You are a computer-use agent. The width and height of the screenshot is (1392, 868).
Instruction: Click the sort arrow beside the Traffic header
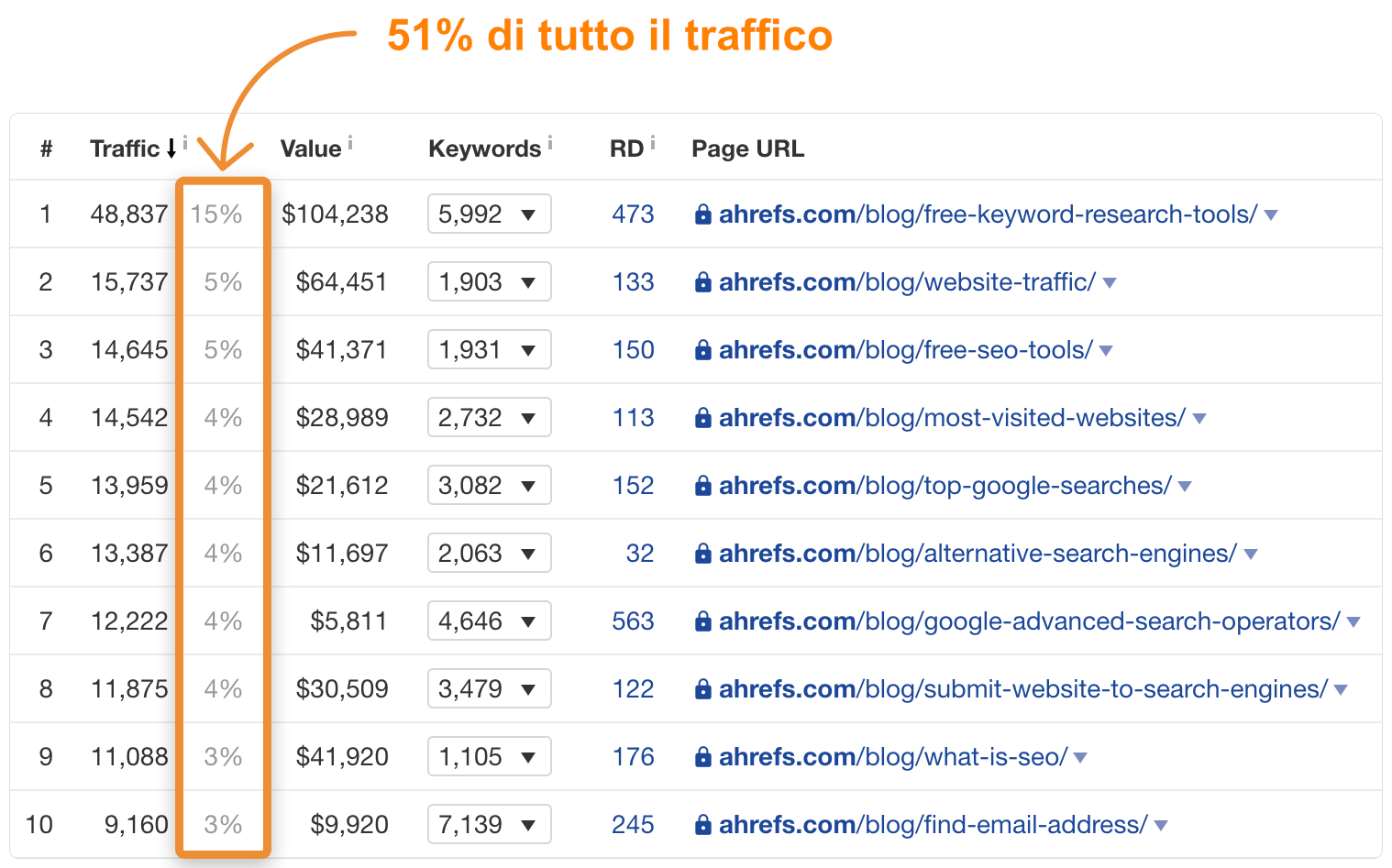171,148
